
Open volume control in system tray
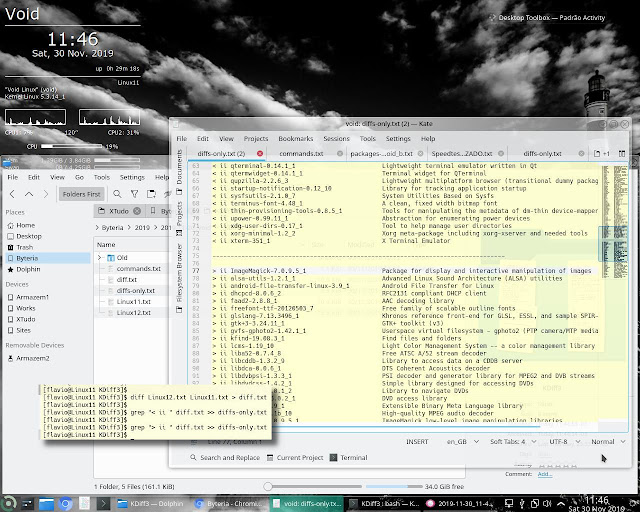point(547,504)
